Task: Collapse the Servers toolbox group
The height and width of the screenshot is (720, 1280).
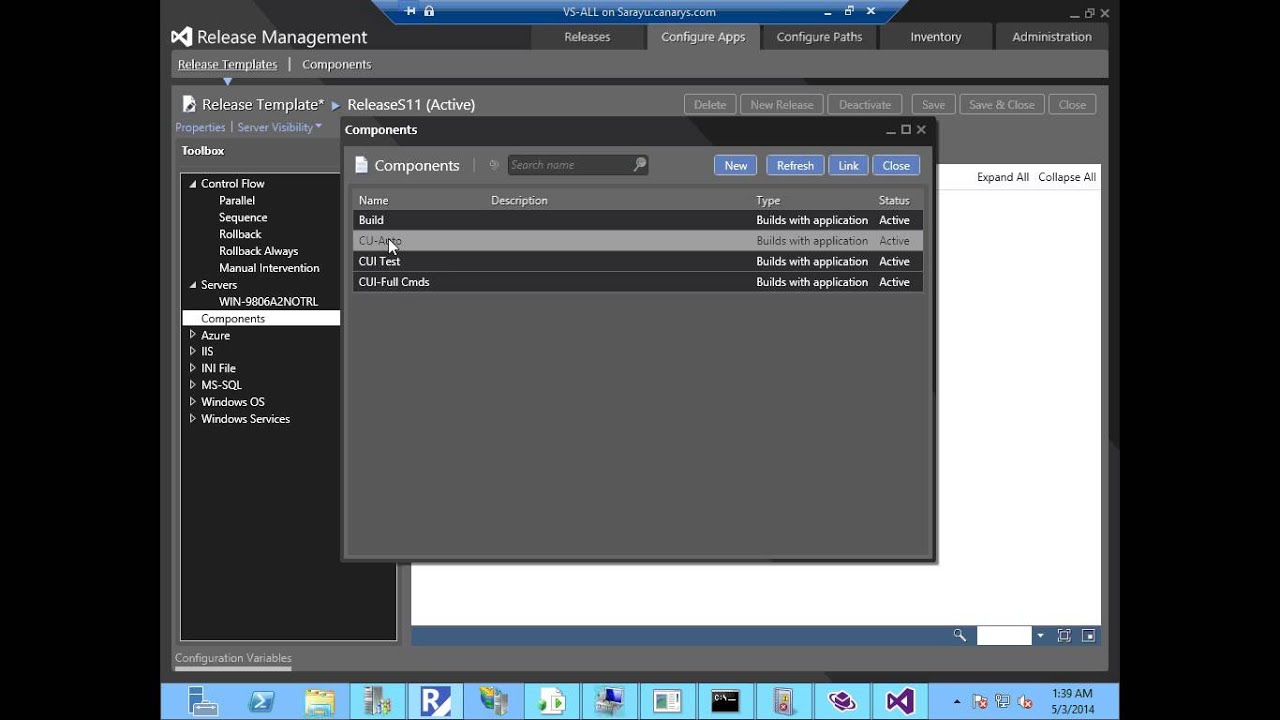Action: (193, 285)
